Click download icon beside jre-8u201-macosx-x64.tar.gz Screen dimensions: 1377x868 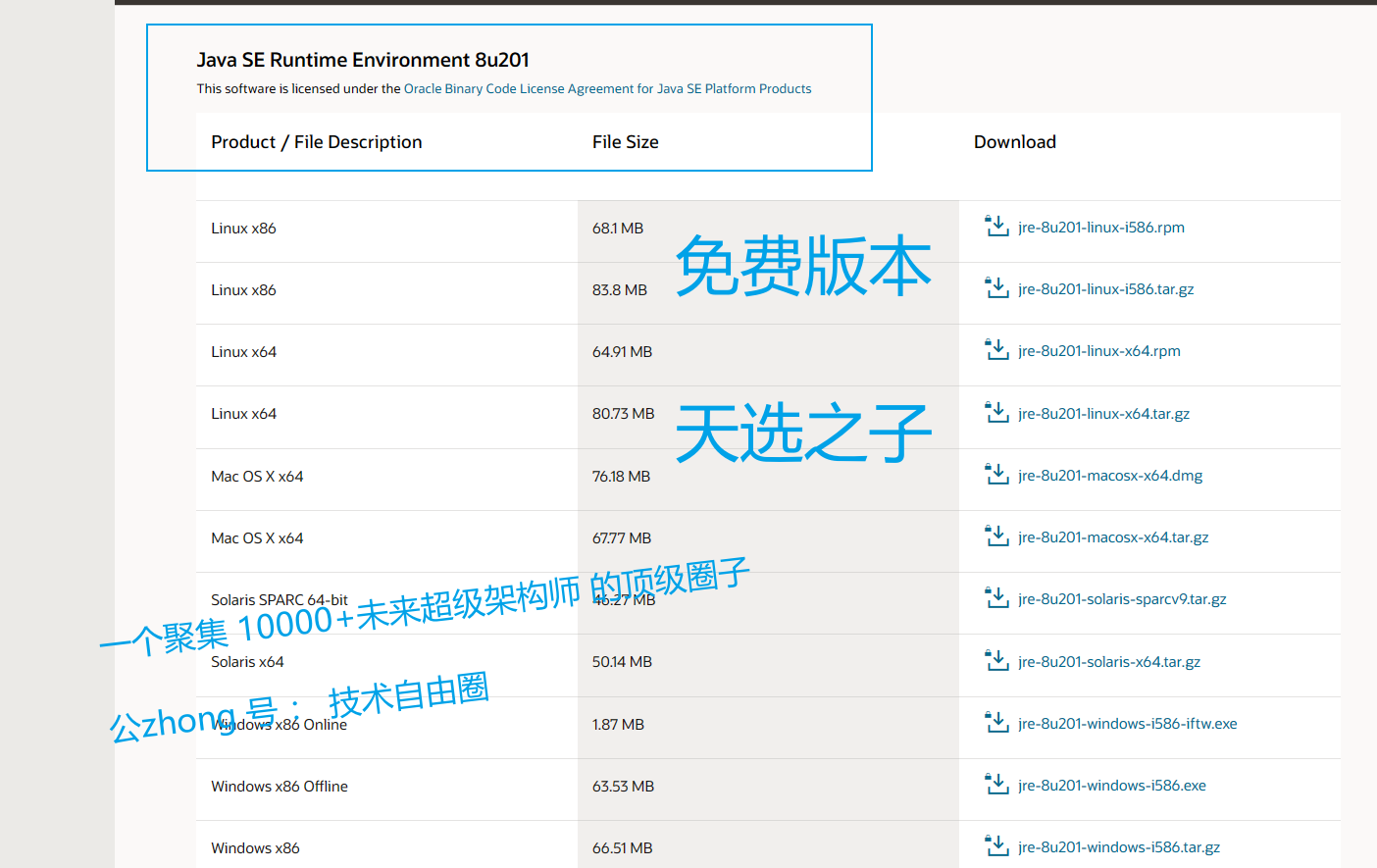coord(996,536)
